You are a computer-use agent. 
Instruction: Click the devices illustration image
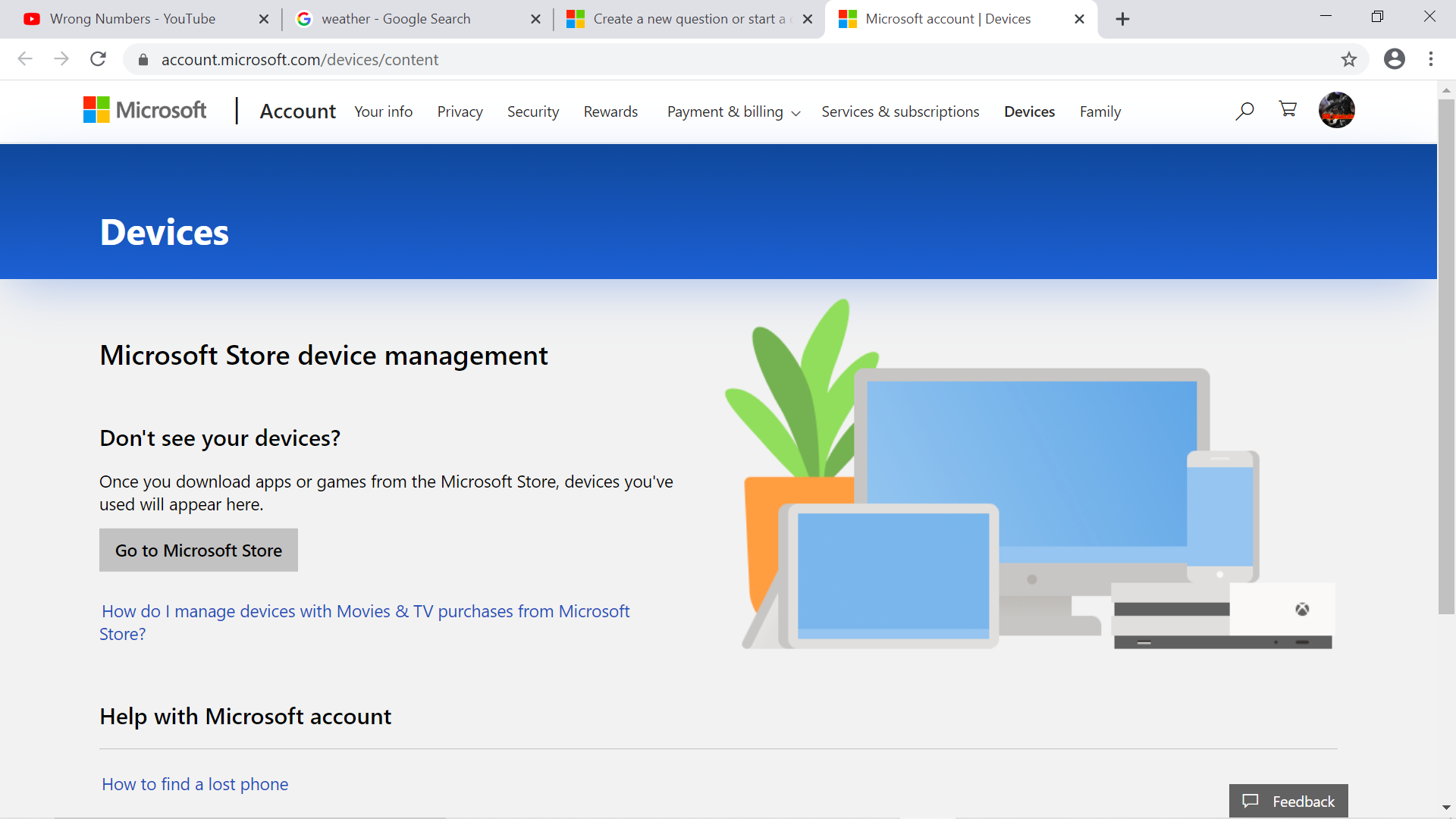pos(1030,475)
